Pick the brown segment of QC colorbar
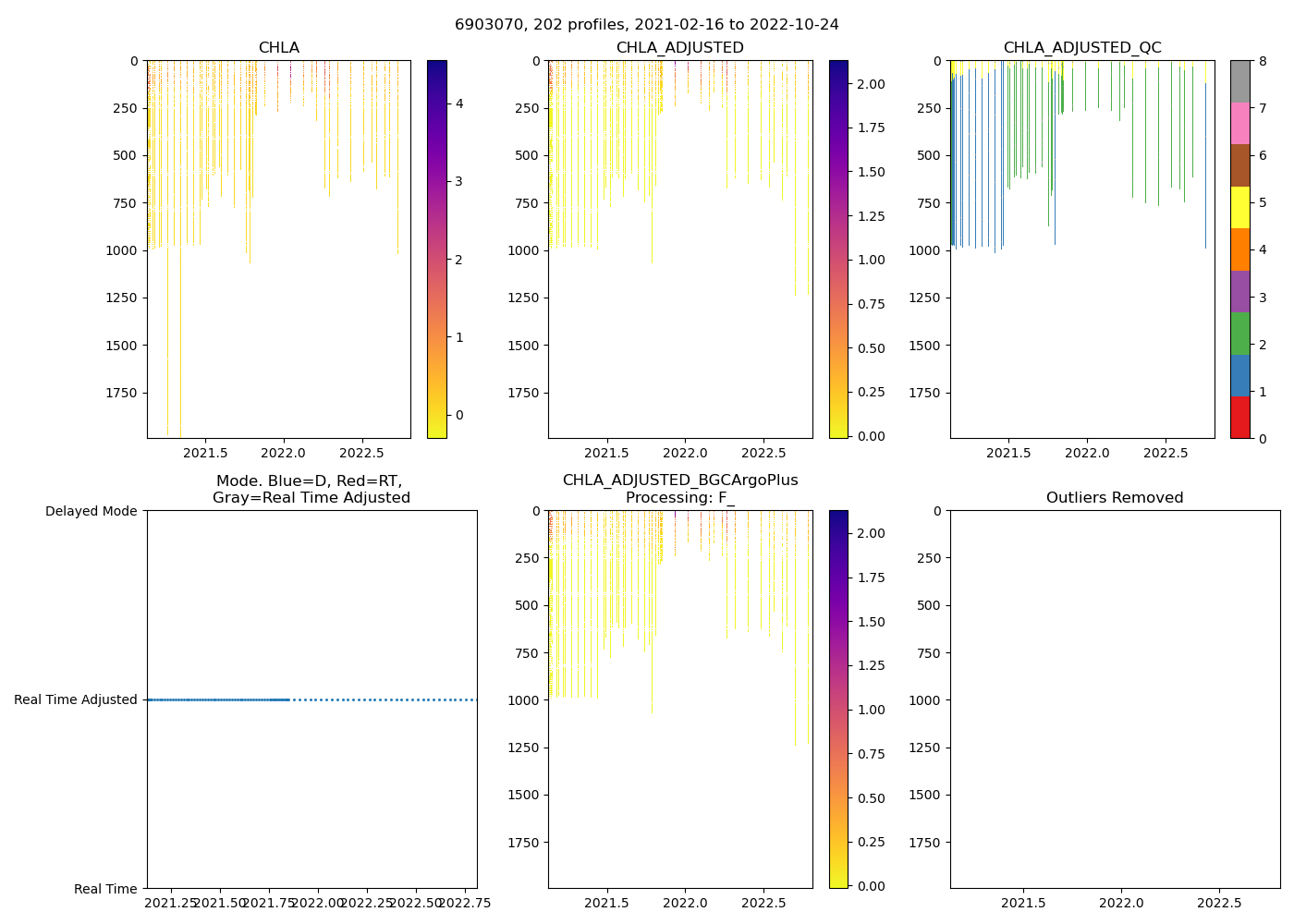The image size is (1294, 924). 1239,165
